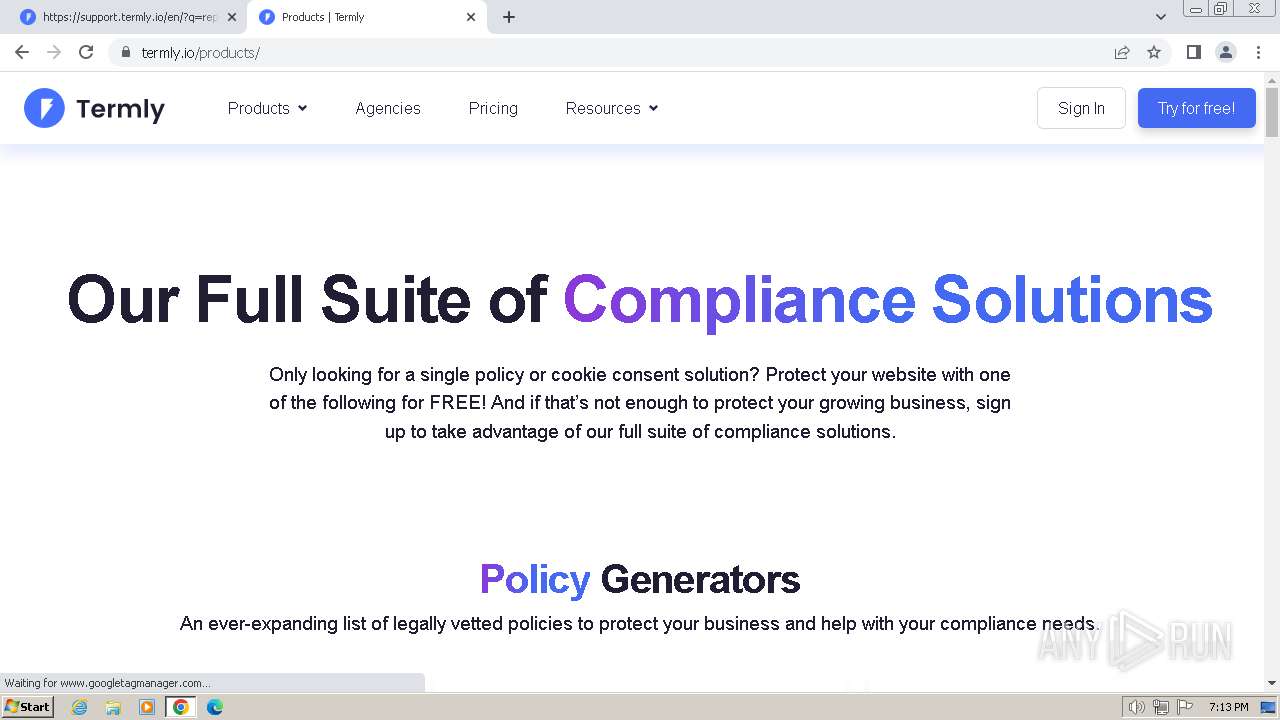Click the browser forward arrow
Viewport: 1280px width, 720px height.
point(54,52)
